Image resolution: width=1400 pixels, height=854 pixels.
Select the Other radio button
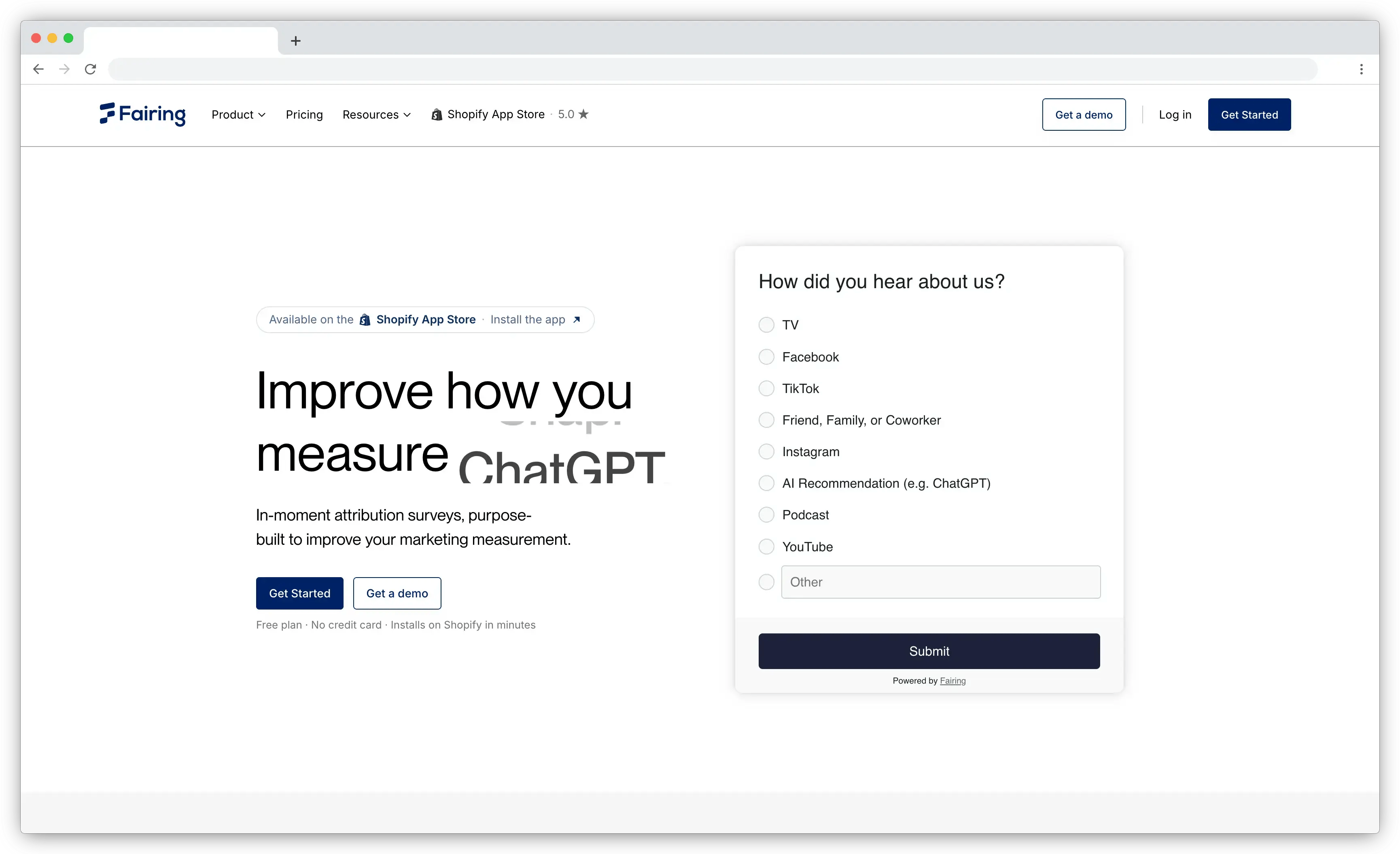point(766,582)
